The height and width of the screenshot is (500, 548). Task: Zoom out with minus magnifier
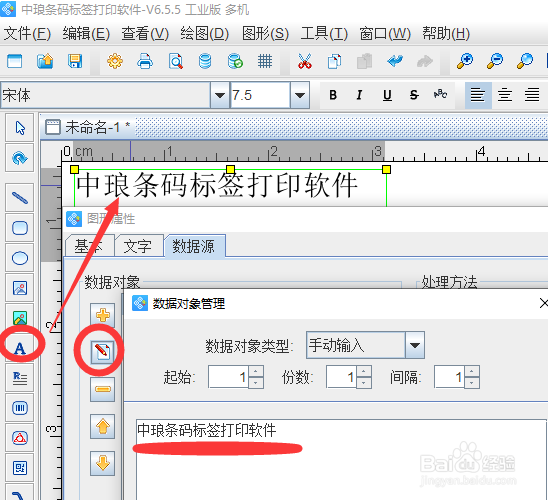[x=495, y=61]
